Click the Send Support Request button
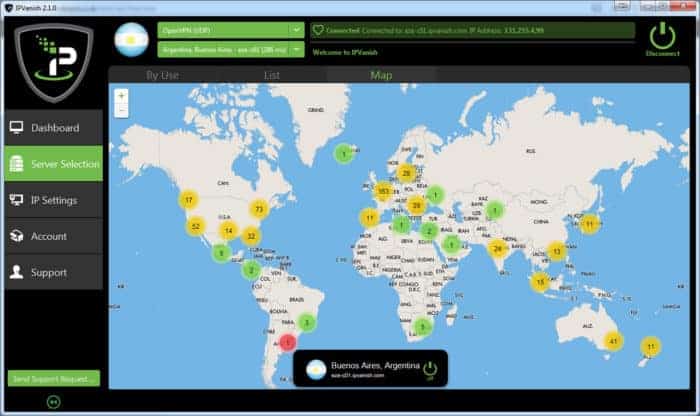Image resolution: width=700 pixels, height=416 pixels. 54,379
